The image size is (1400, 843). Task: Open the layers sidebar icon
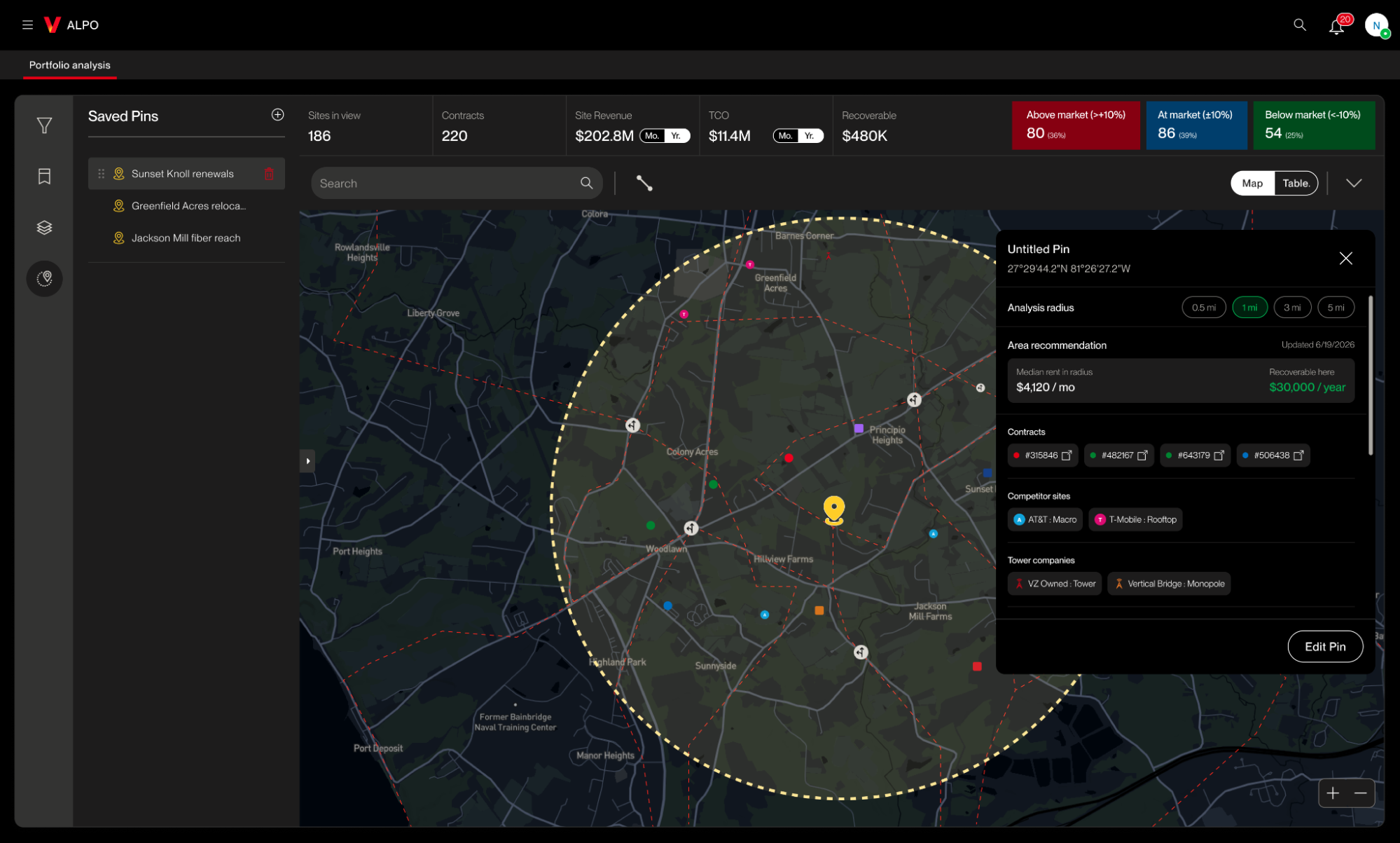point(44,228)
